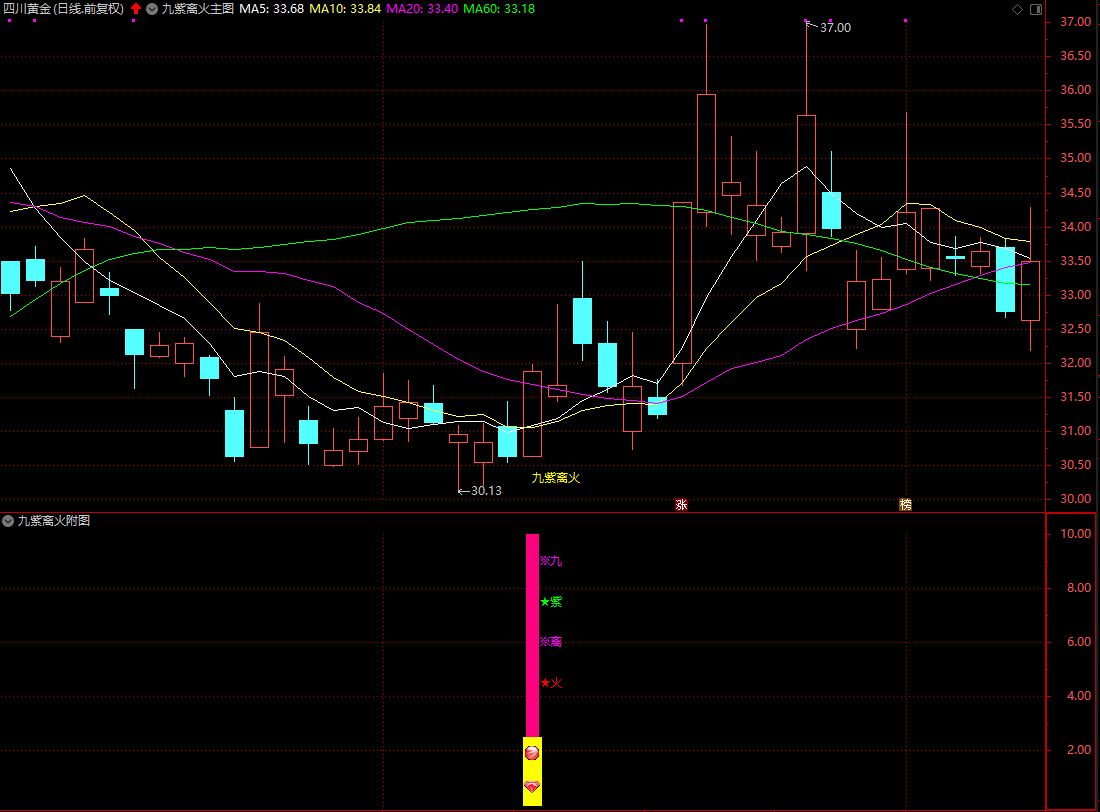This screenshot has height=812, width=1100.
Task: Open the 九紫离火附图 indicator dropdown arrow
Action: (x=8, y=521)
